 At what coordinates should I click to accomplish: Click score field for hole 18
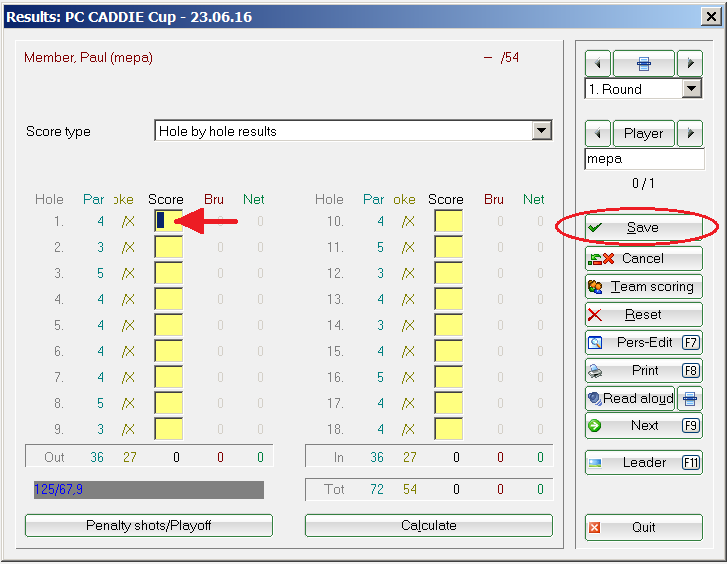(x=449, y=429)
